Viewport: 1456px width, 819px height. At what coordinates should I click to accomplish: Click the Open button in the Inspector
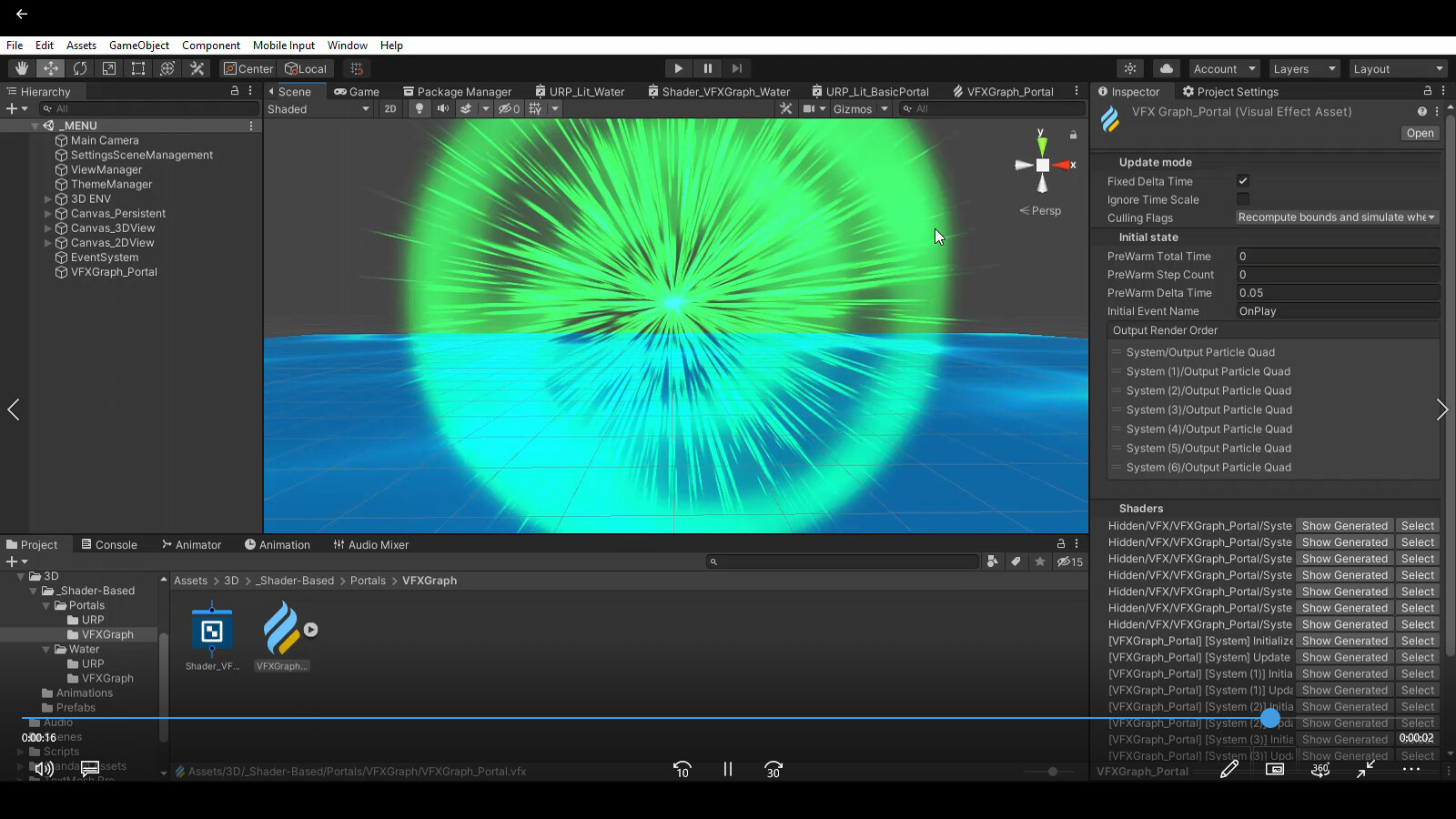(x=1420, y=133)
